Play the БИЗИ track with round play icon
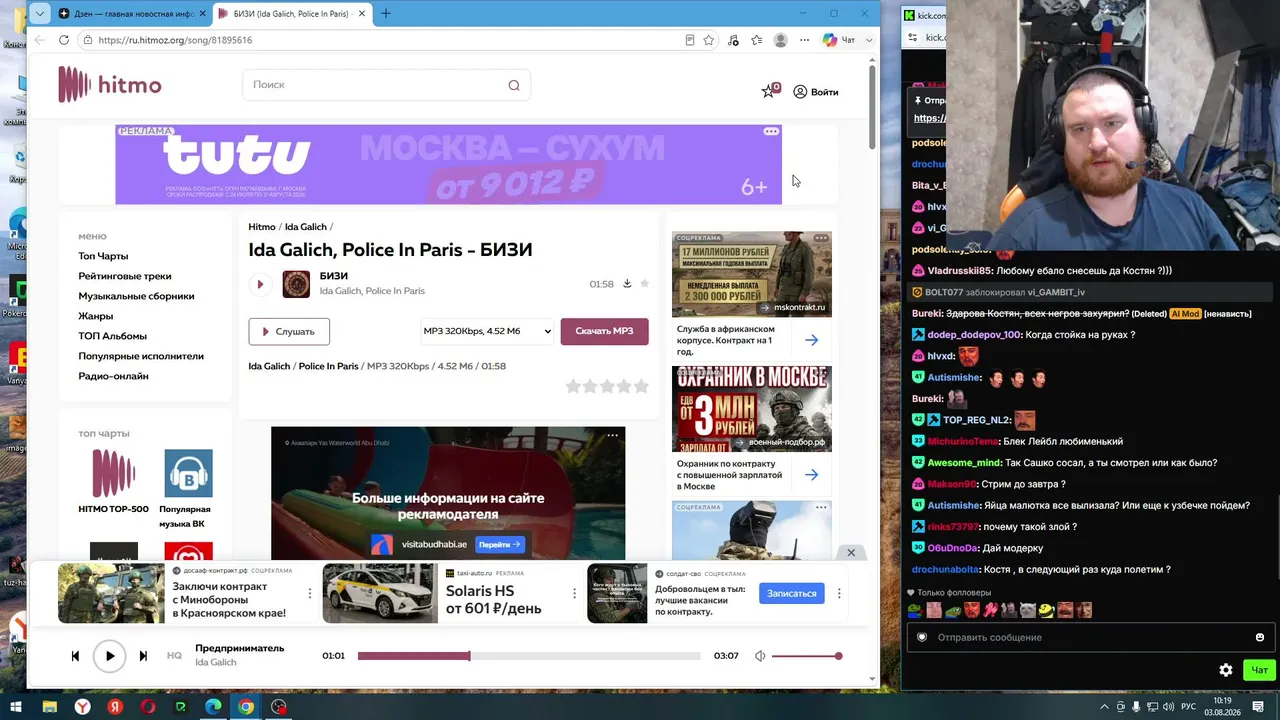This screenshot has width=1280, height=720. click(x=260, y=284)
